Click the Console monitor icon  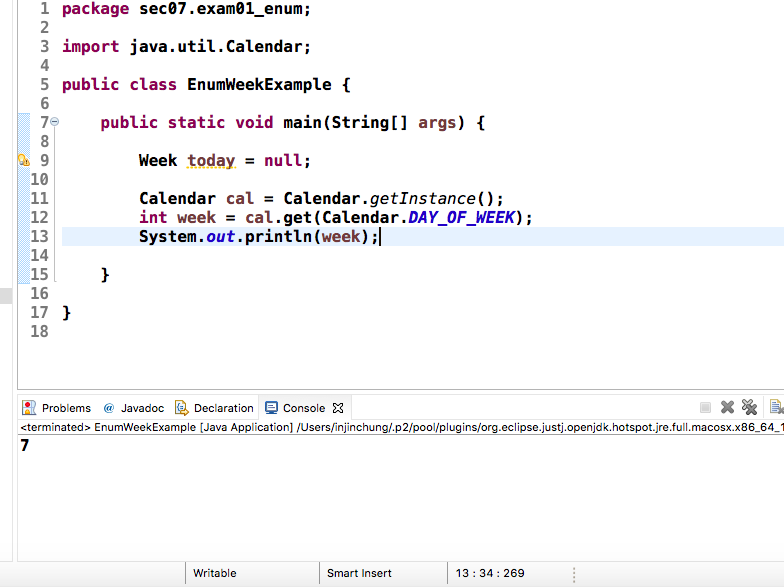[272, 408]
